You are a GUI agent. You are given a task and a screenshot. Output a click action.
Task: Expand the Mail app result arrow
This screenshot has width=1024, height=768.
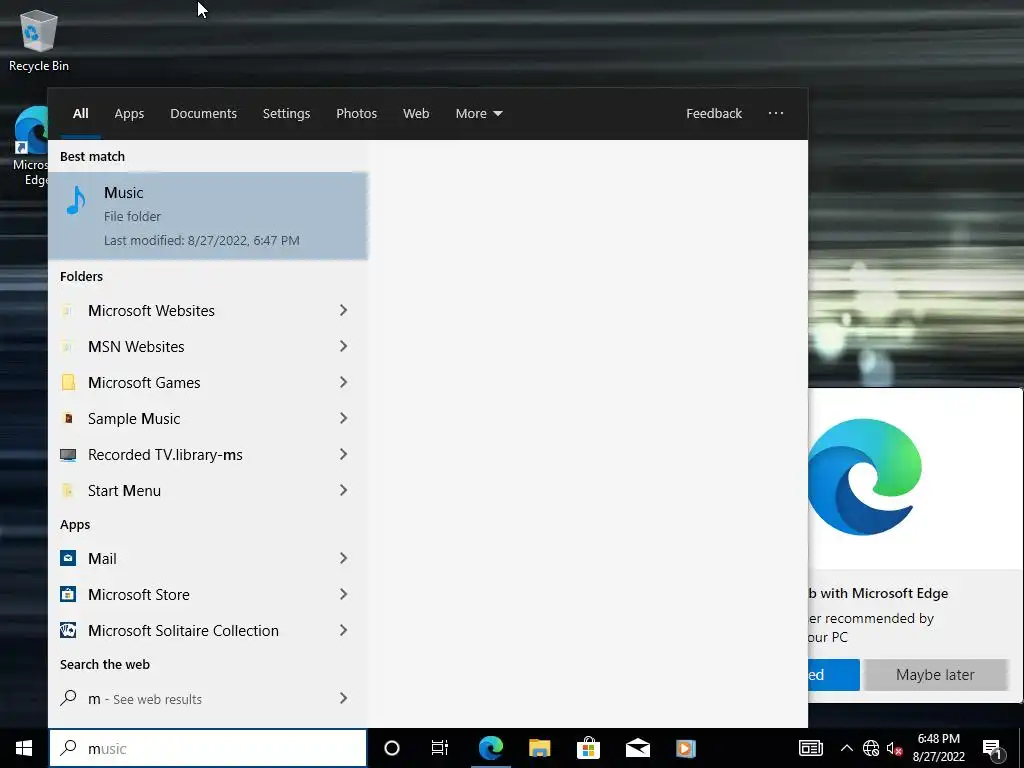coord(344,558)
